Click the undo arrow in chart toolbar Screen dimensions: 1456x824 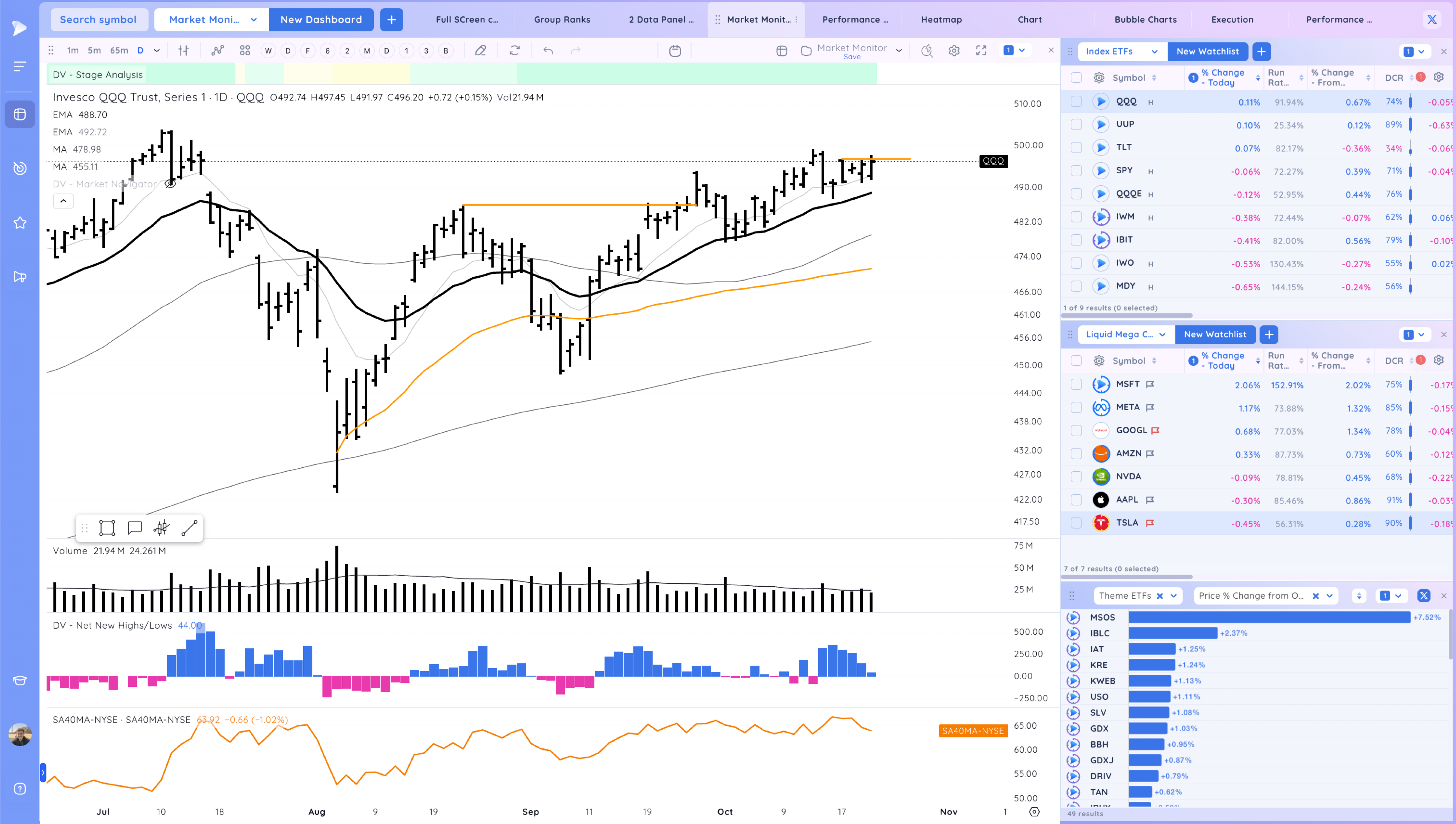(548, 51)
